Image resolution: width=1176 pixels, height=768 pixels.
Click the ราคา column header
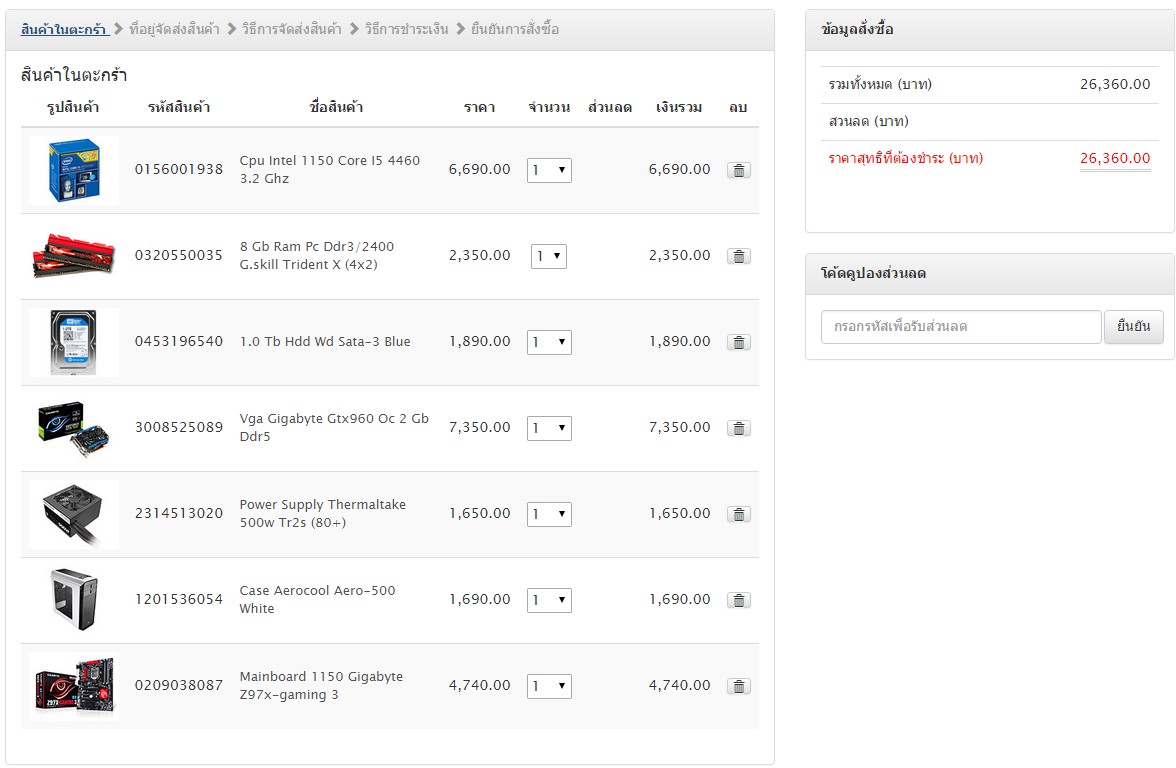pos(479,107)
